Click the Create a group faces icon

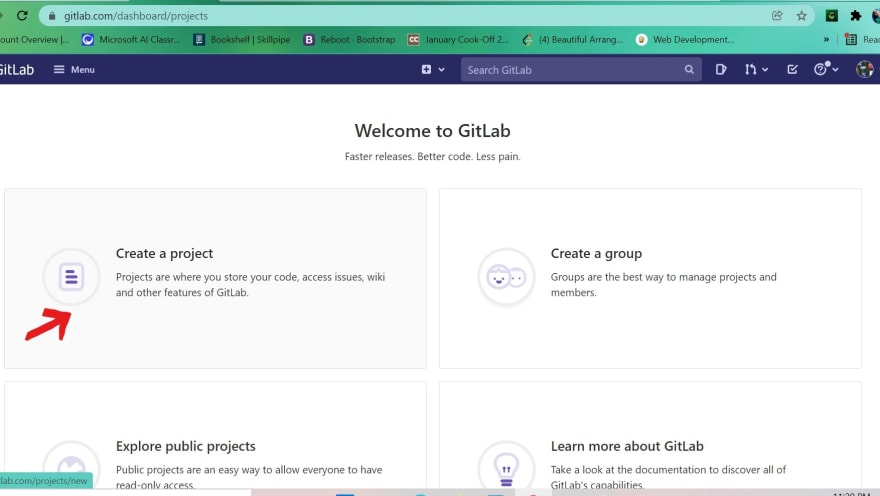(506, 277)
